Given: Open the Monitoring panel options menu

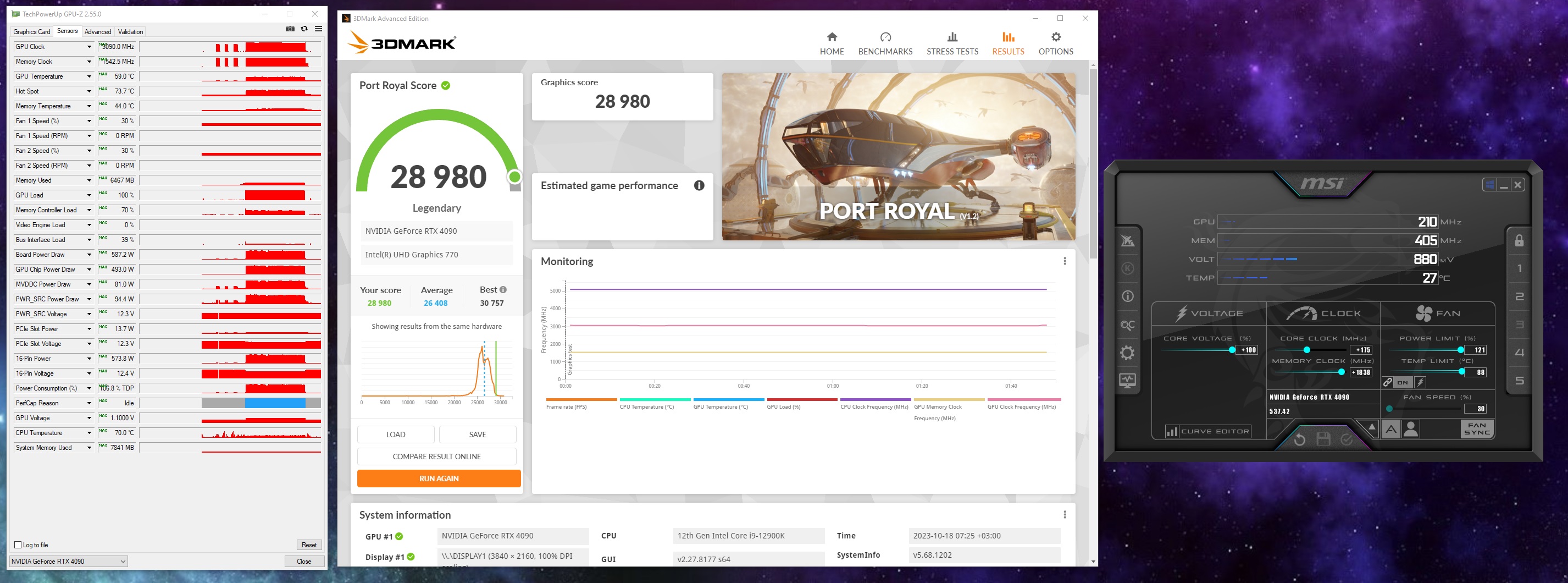Looking at the screenshot, I should [1065, 261].
